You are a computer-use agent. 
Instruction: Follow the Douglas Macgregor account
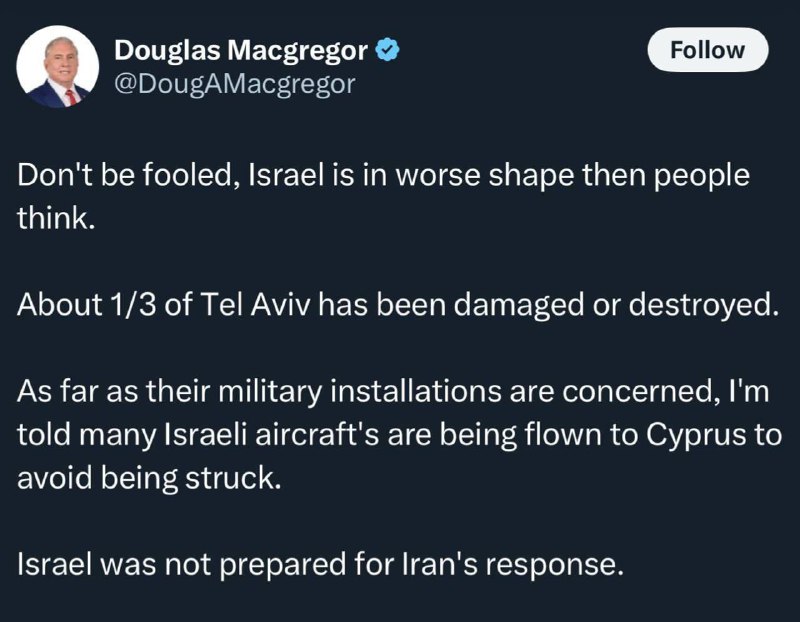(708, 50)
